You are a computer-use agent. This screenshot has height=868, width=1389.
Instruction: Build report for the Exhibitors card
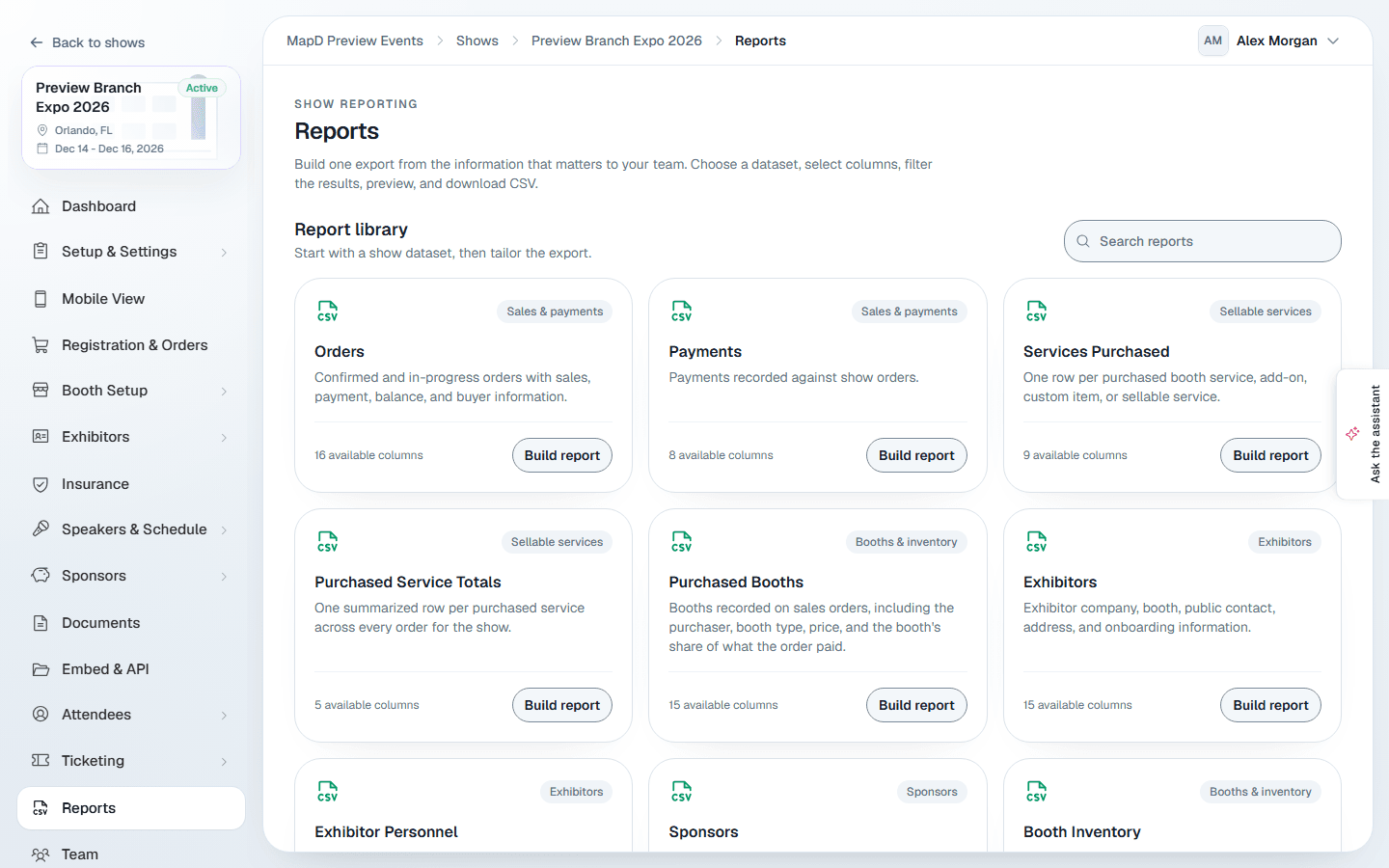1270,705
